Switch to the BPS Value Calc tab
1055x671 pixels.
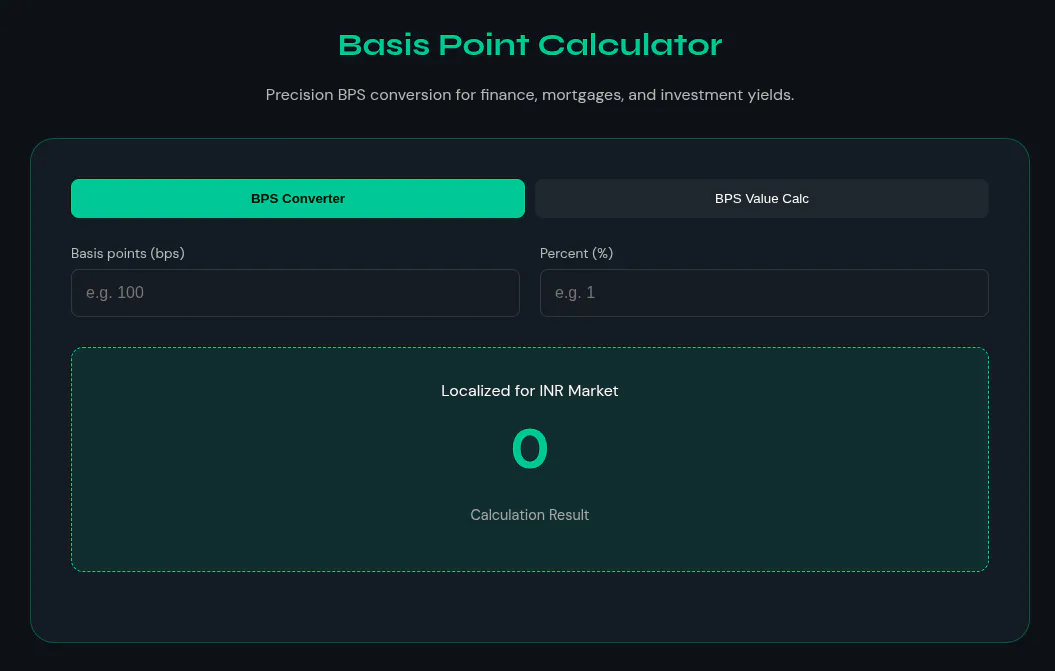[x=762, y=199]
